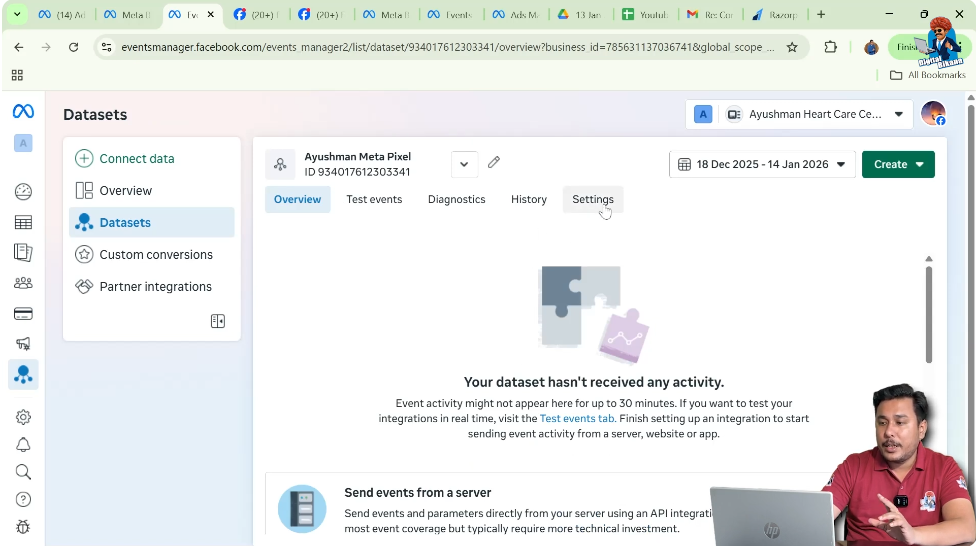The height and width of the screenshot is (546, 976).
Task: Select Datasets in left menu
Action: [152, 222]
